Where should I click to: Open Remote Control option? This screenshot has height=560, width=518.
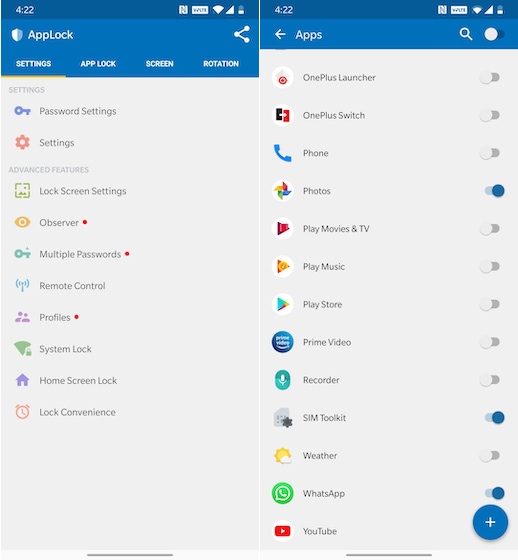pyautogui.click(x=130, y=286)
